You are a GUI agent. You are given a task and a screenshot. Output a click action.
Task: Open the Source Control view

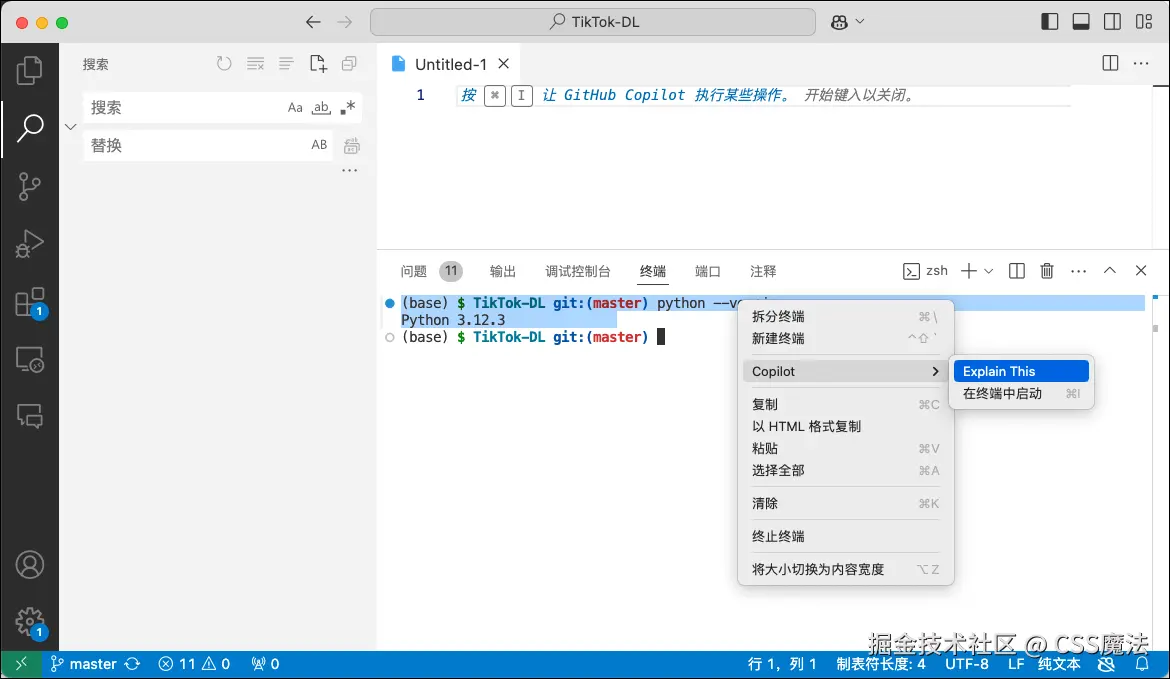click(x=29, y=187)
